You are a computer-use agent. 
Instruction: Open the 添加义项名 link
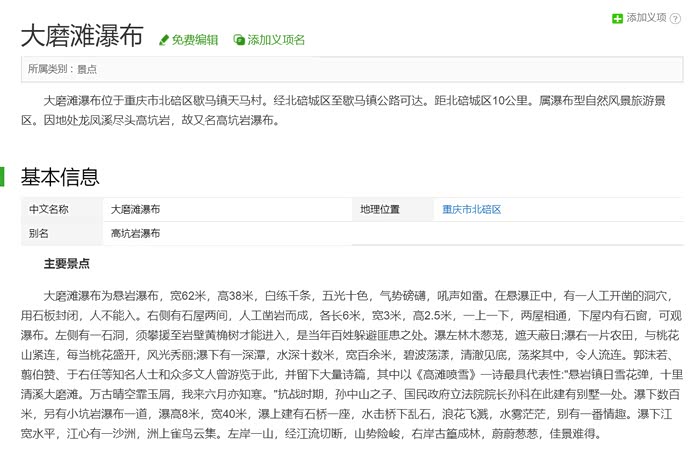[x=276, y=40]
